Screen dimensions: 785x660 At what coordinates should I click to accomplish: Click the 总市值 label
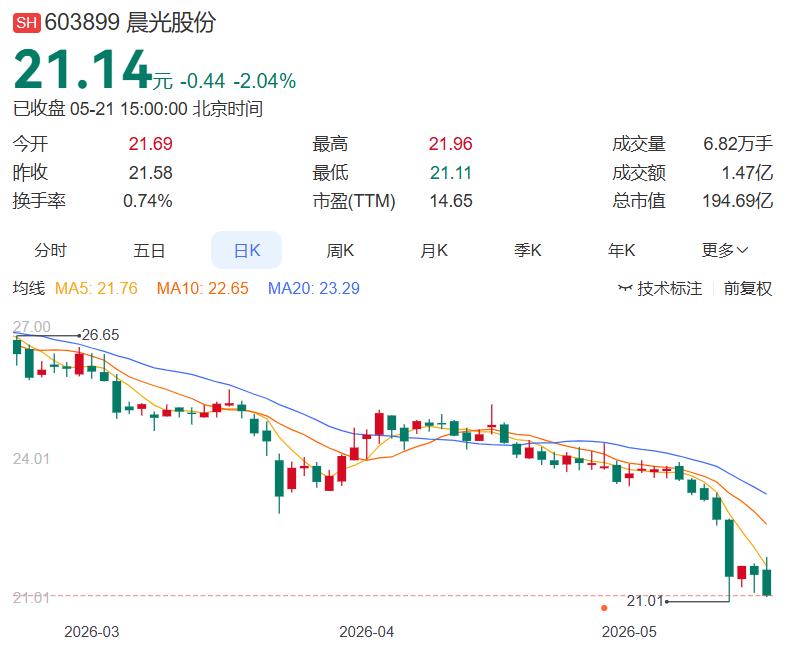[639, 201]
